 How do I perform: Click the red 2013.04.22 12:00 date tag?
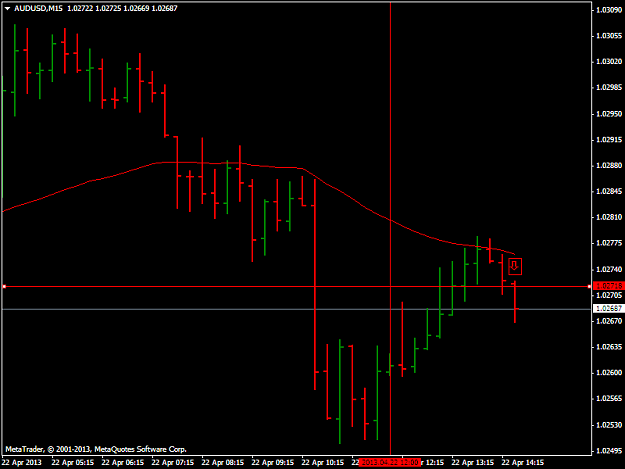pos(389,463)
